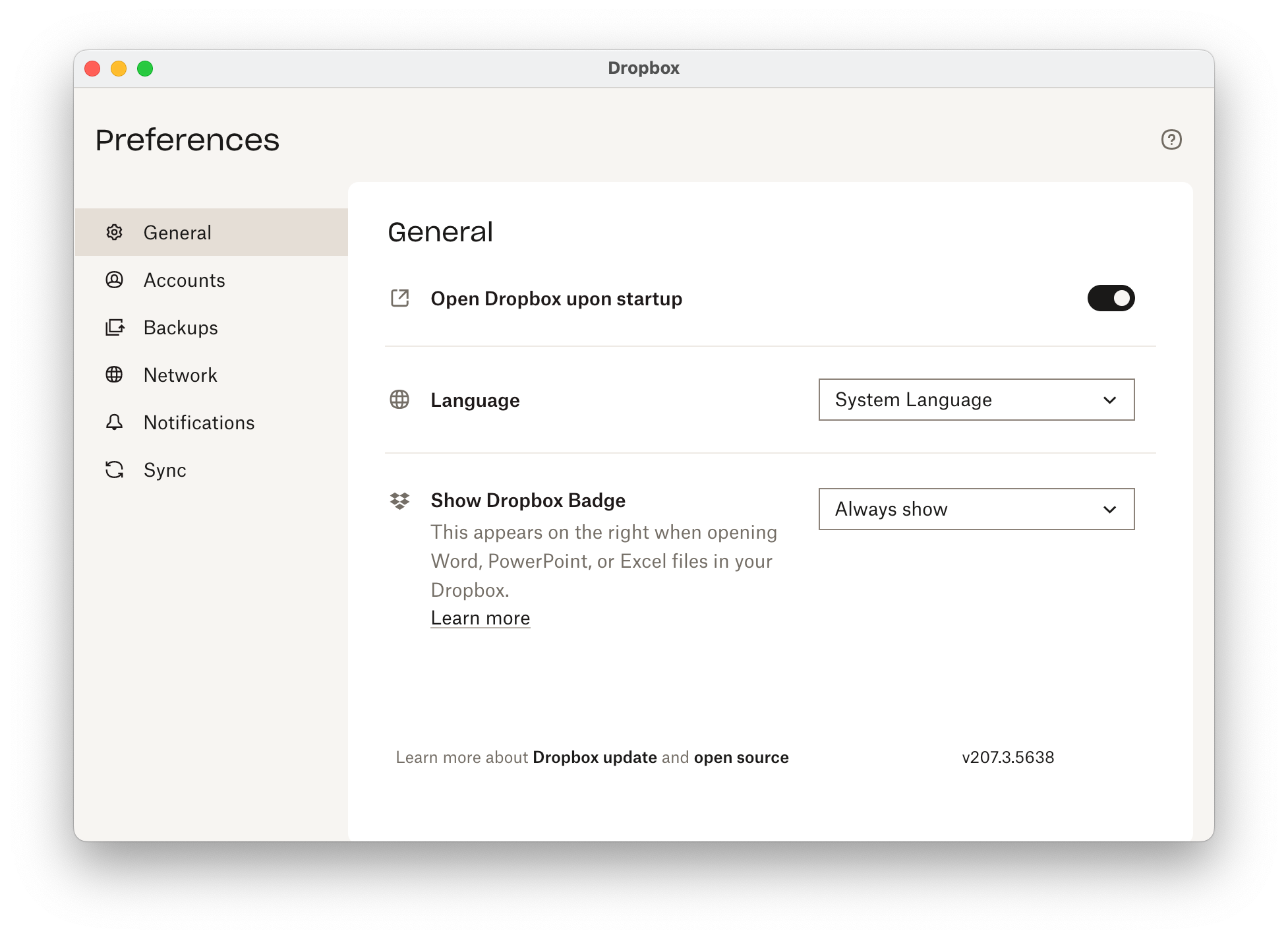This screenshot has height=939, width=1288.
Task: Click the Dropbox logo beside Show Dropbox Badge
Action: pyautogui.click(x=399, y=501)
